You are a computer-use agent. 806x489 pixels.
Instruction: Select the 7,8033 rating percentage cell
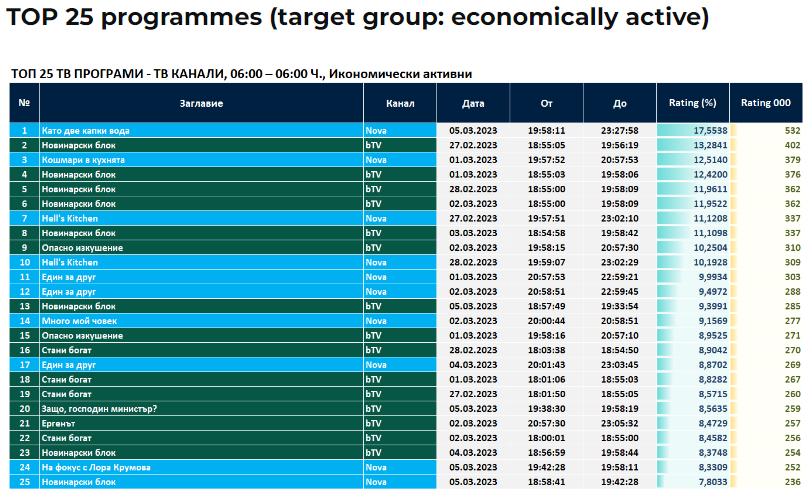pyautogui.click(x=693, y=482)
